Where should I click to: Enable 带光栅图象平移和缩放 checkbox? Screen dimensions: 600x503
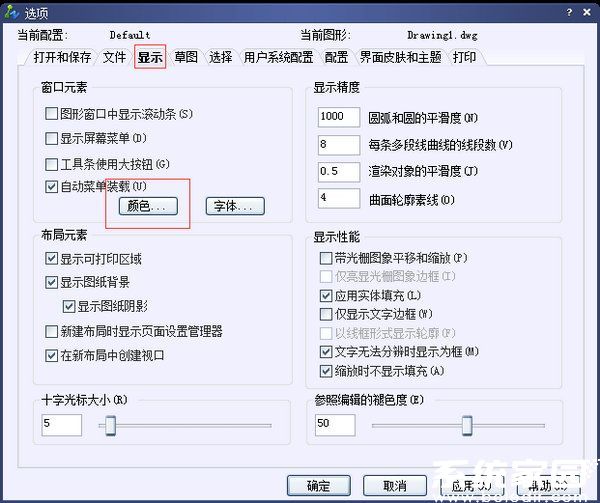[325, 258]
